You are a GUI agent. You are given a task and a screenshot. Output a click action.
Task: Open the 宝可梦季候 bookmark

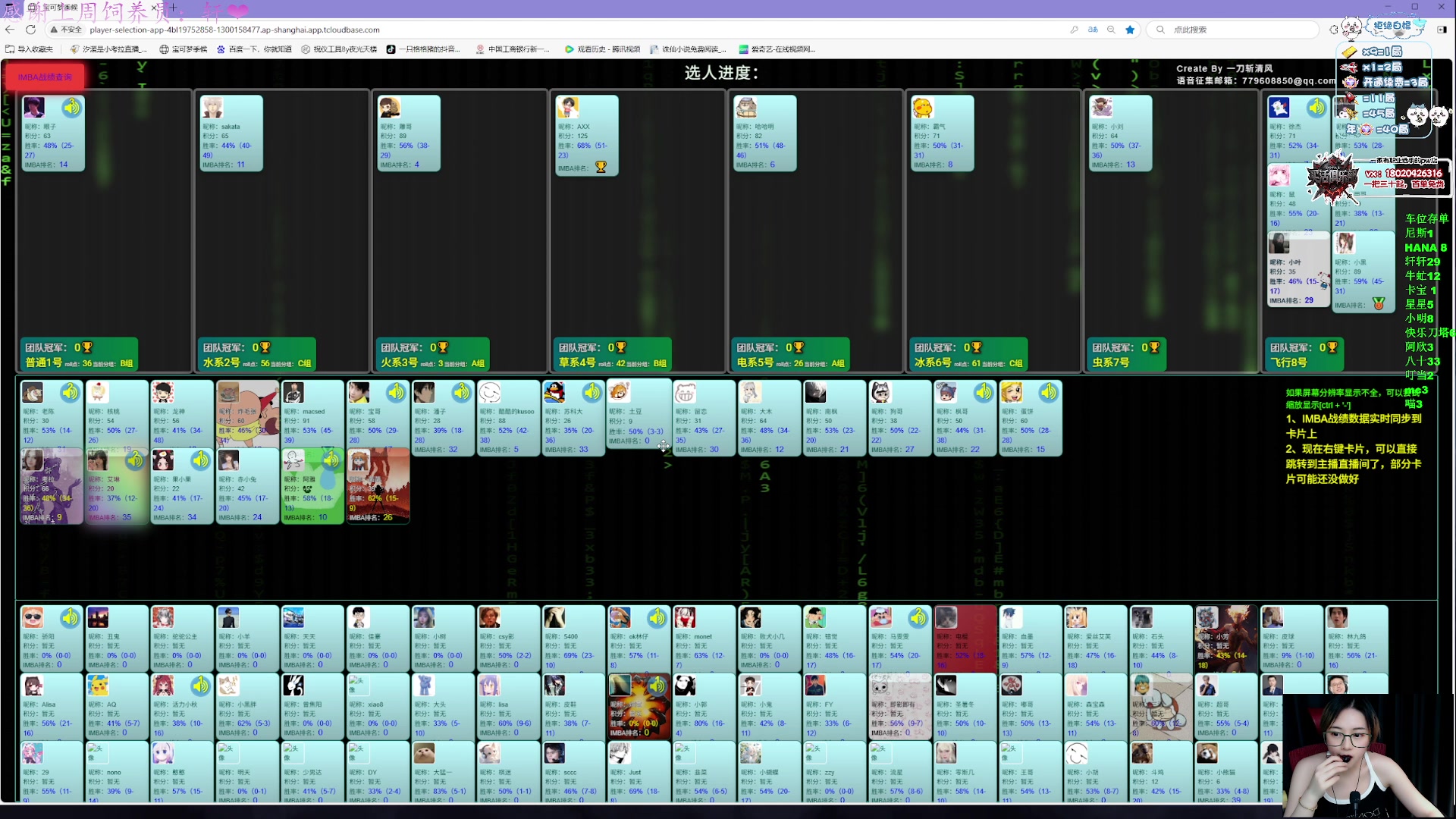pyautogui.click(x=184, y=49)
